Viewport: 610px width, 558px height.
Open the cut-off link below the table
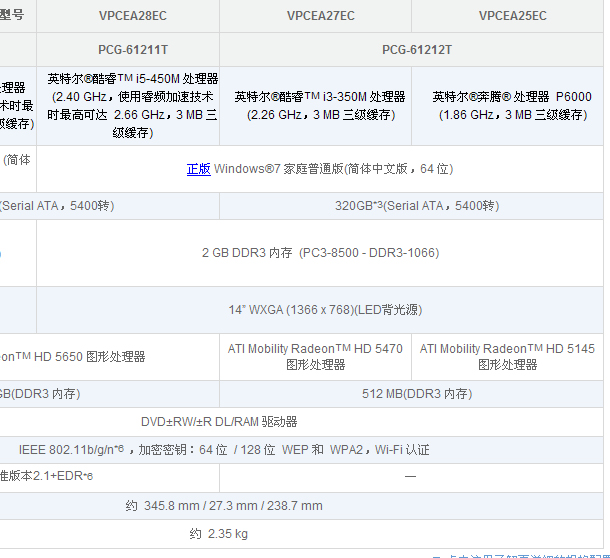coord(521,556)
